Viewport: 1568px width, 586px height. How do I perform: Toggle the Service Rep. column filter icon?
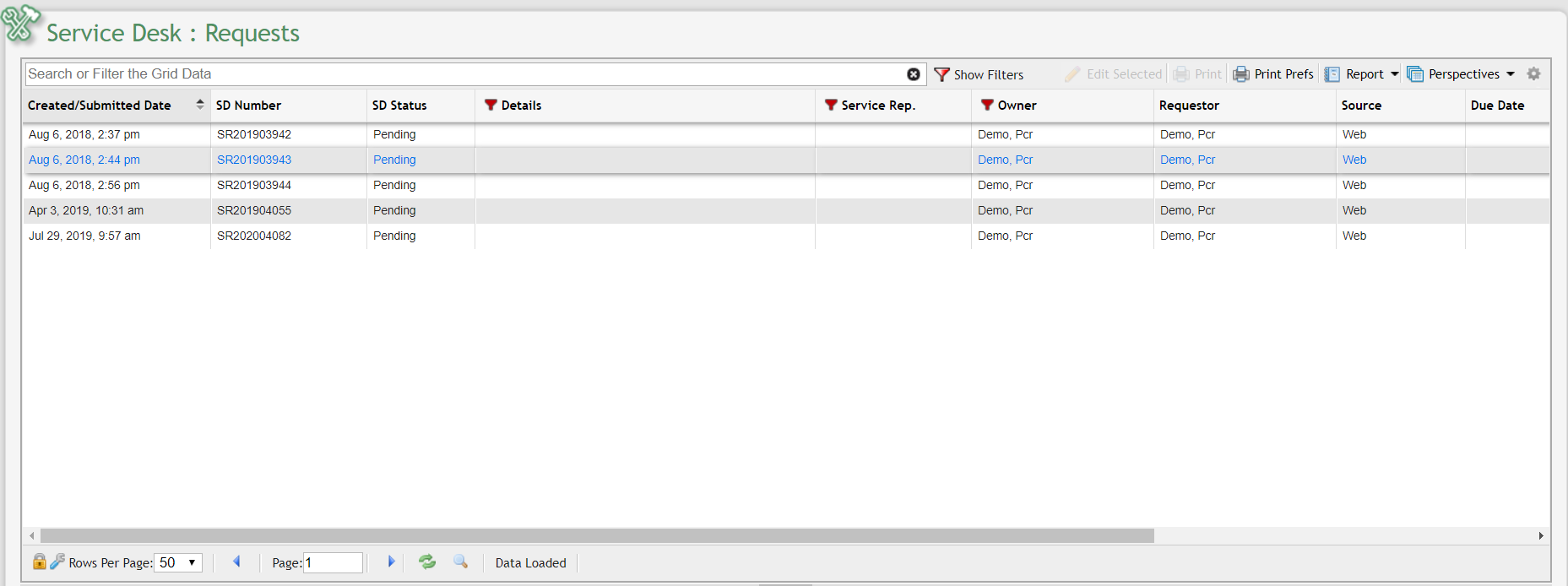831,106
